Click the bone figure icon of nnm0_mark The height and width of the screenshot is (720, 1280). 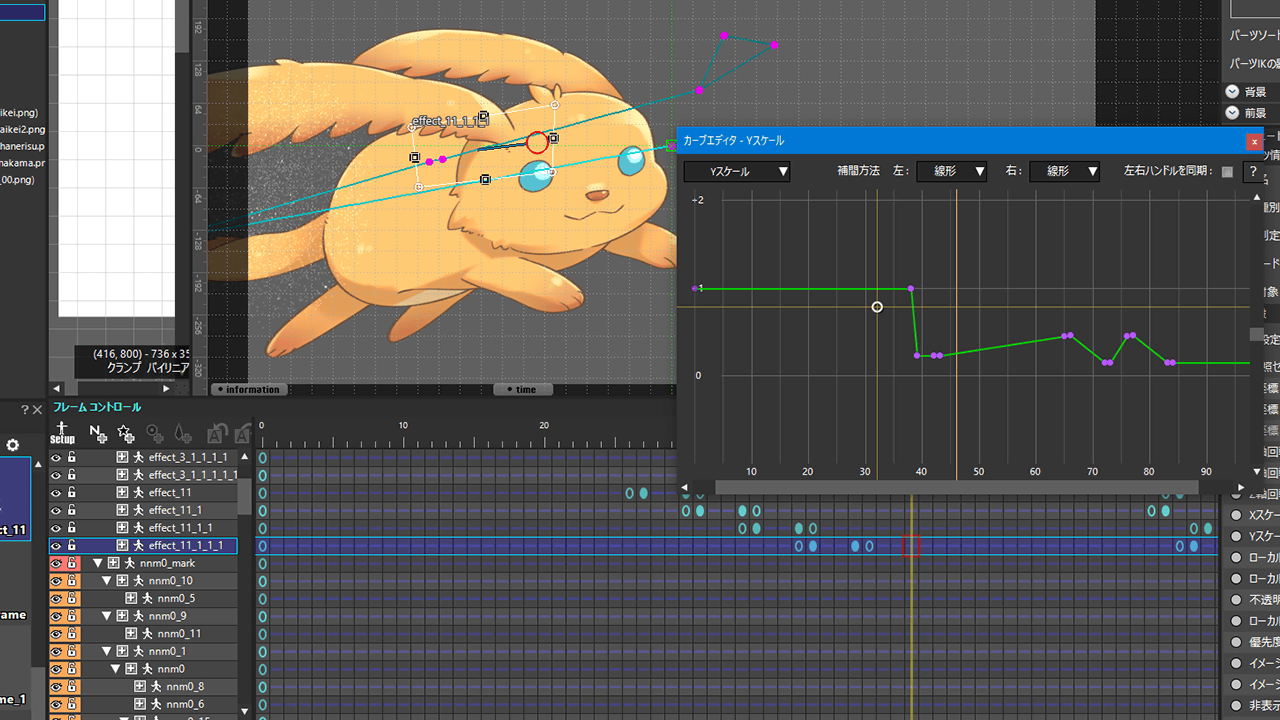(x=130, y=564)
